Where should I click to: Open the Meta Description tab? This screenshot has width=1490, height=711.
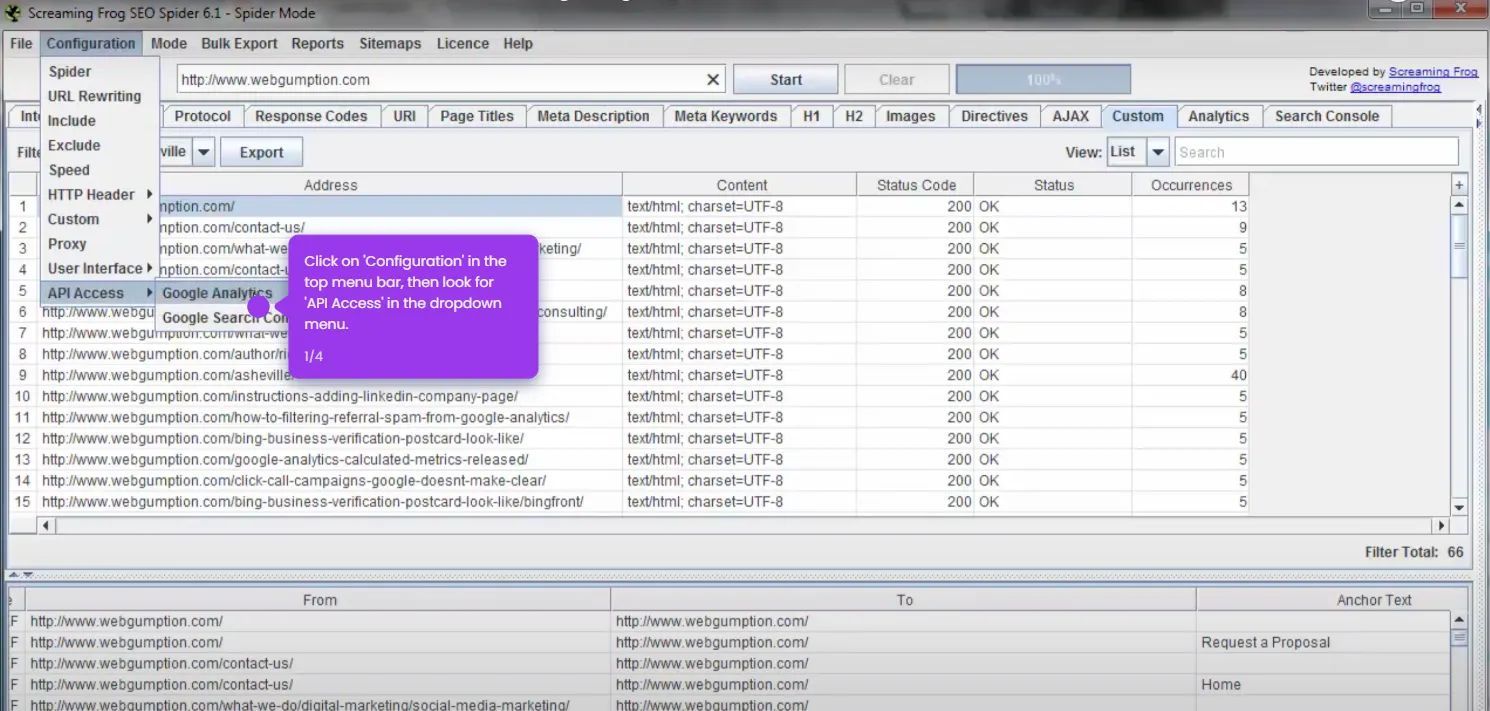point(593,116)
